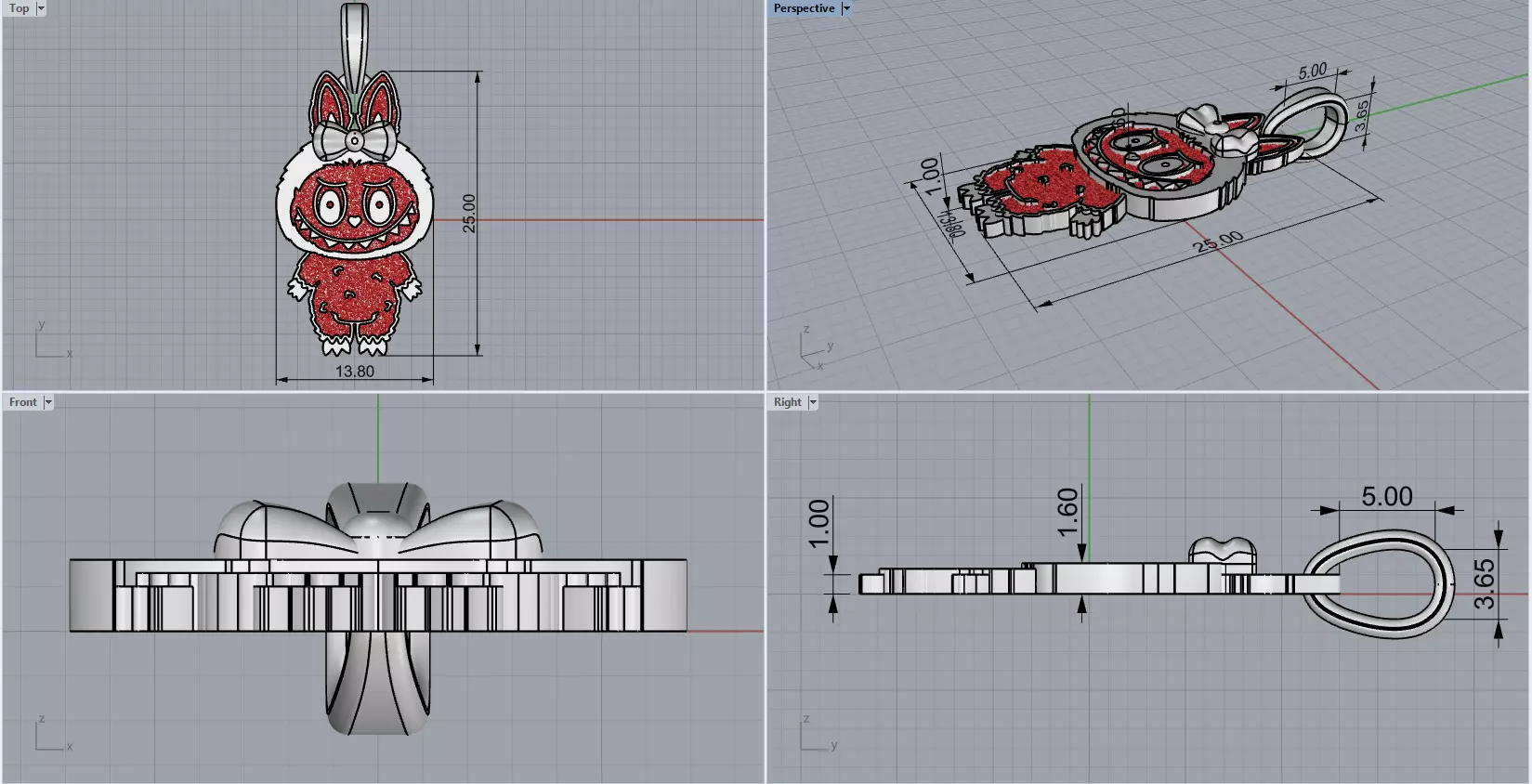Image resolution: width=1532 pixels, height=784 pixels.
Task: Expand the Top viewport dropdown arrow
Action: [41, 8]
